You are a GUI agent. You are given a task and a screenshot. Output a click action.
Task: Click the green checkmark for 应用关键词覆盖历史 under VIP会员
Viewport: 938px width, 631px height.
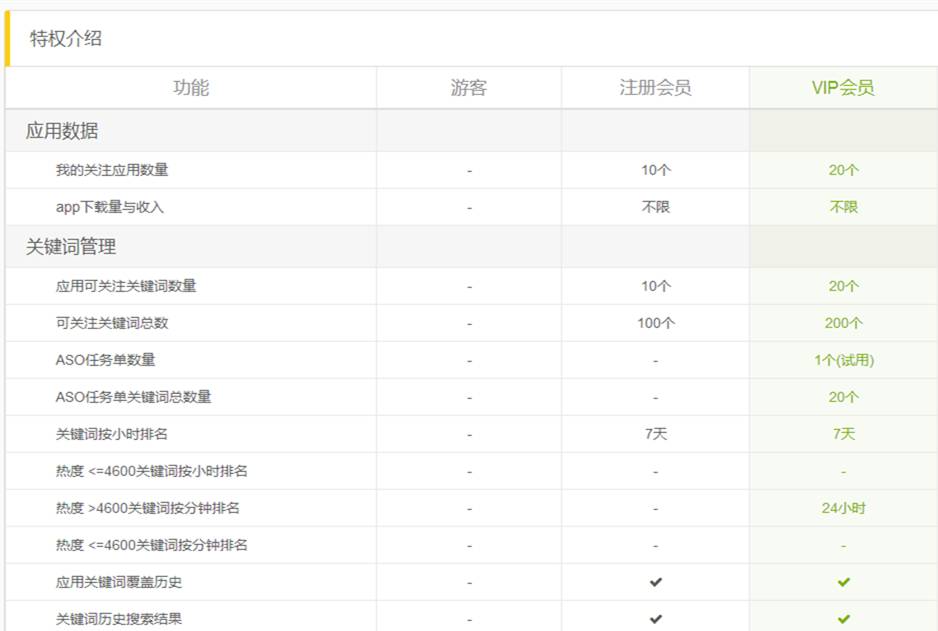843,581
